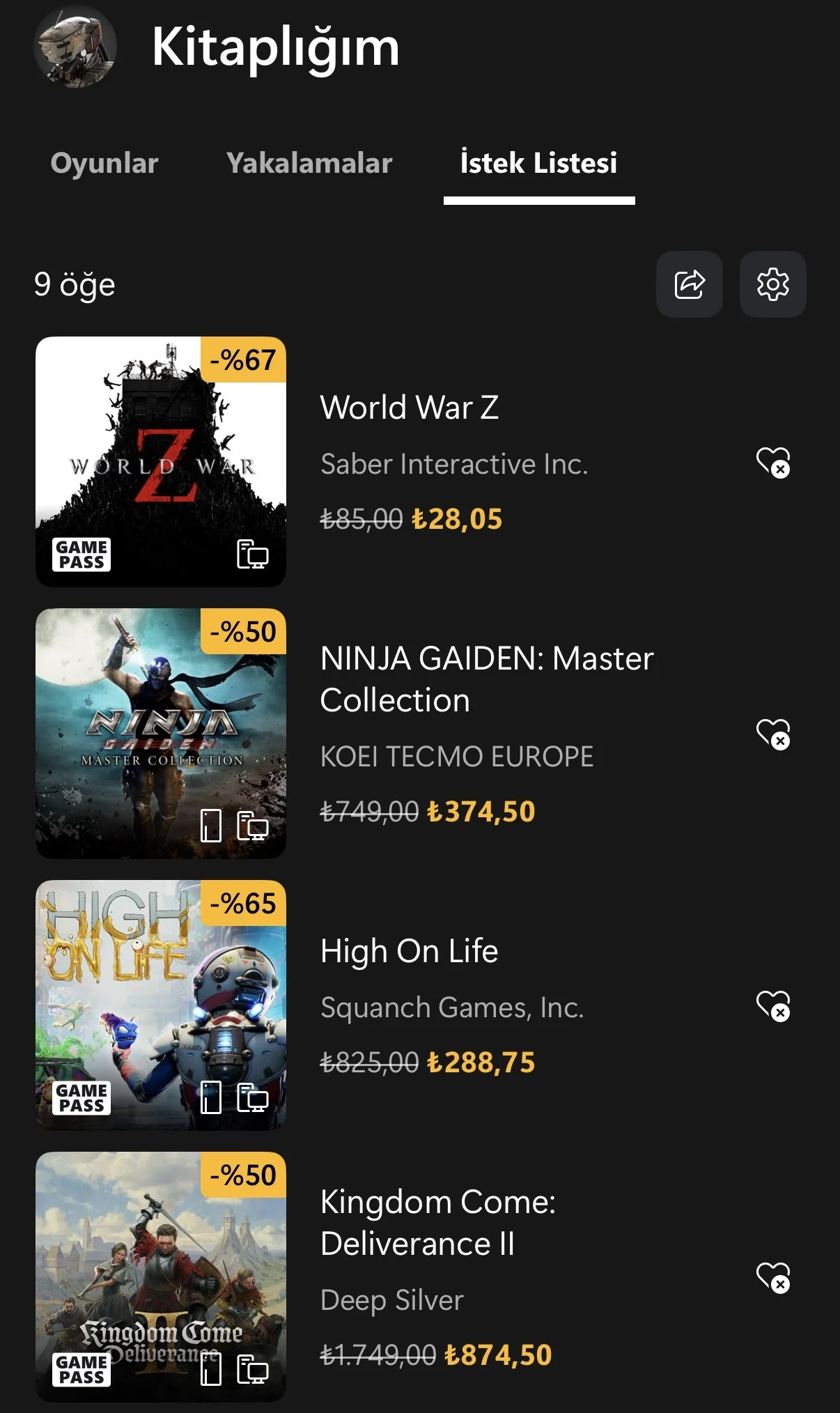Open High On Life title link
The image size is (840, 1413).
[x=410, y=951]
